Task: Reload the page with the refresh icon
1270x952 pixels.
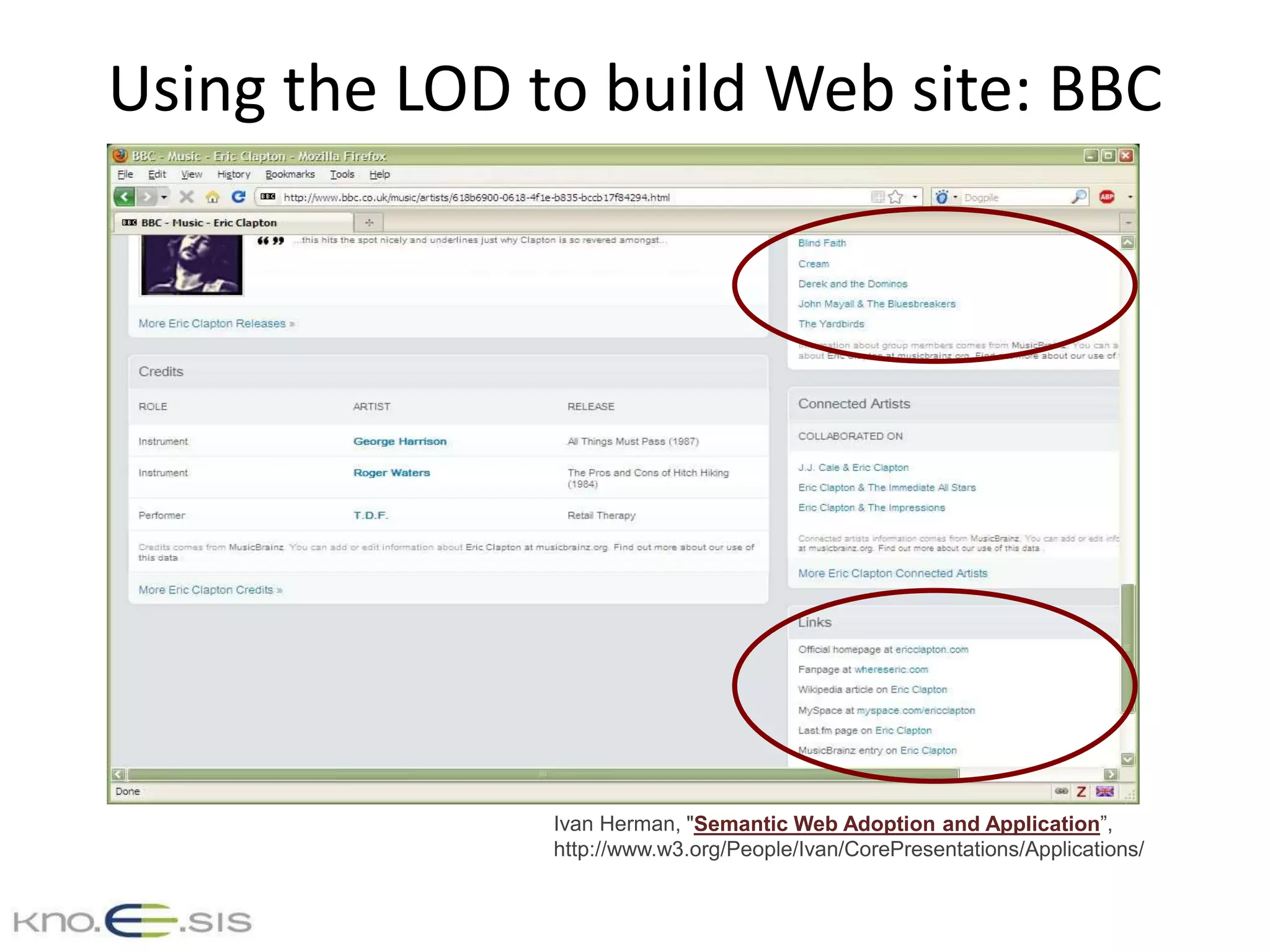Action: point(239,196)
